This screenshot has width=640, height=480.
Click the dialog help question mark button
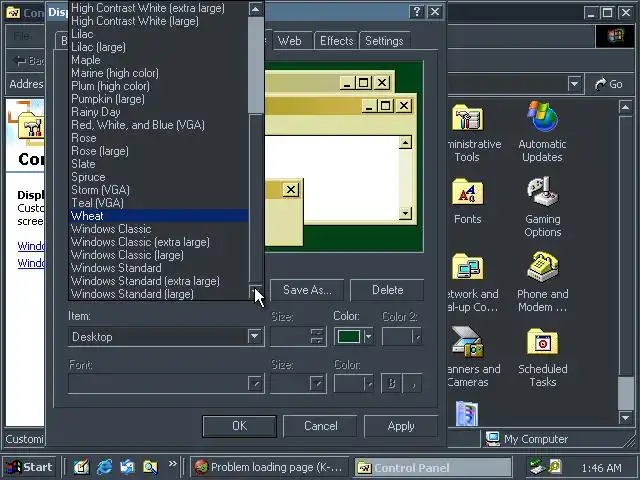[x=417, y=12]
